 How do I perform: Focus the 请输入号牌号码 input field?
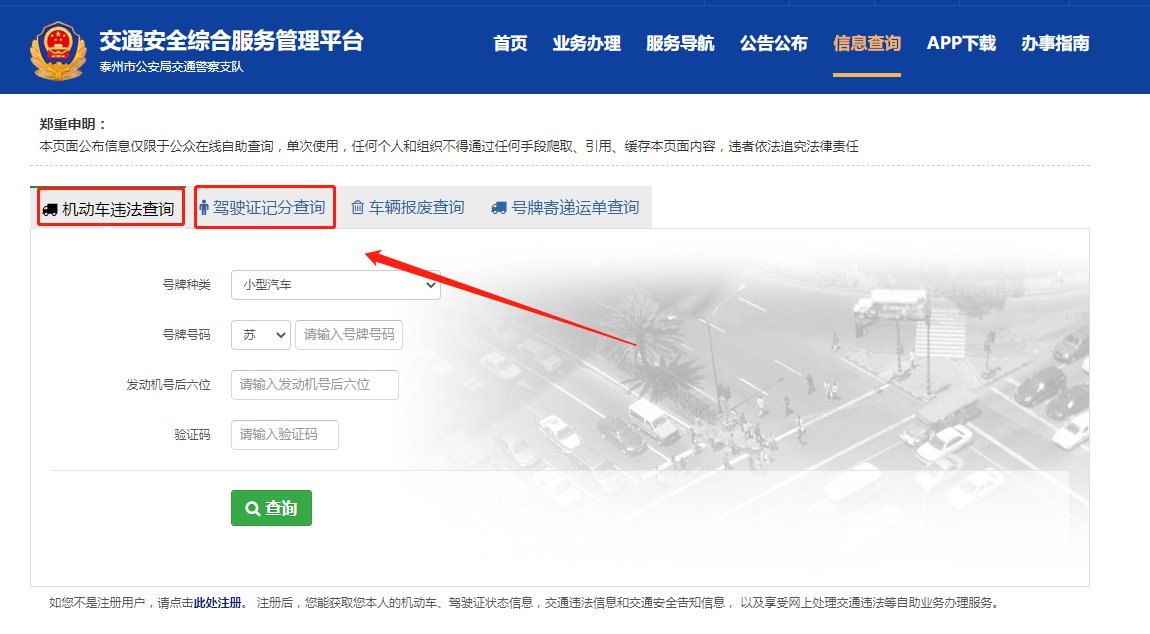click(349, 335)
